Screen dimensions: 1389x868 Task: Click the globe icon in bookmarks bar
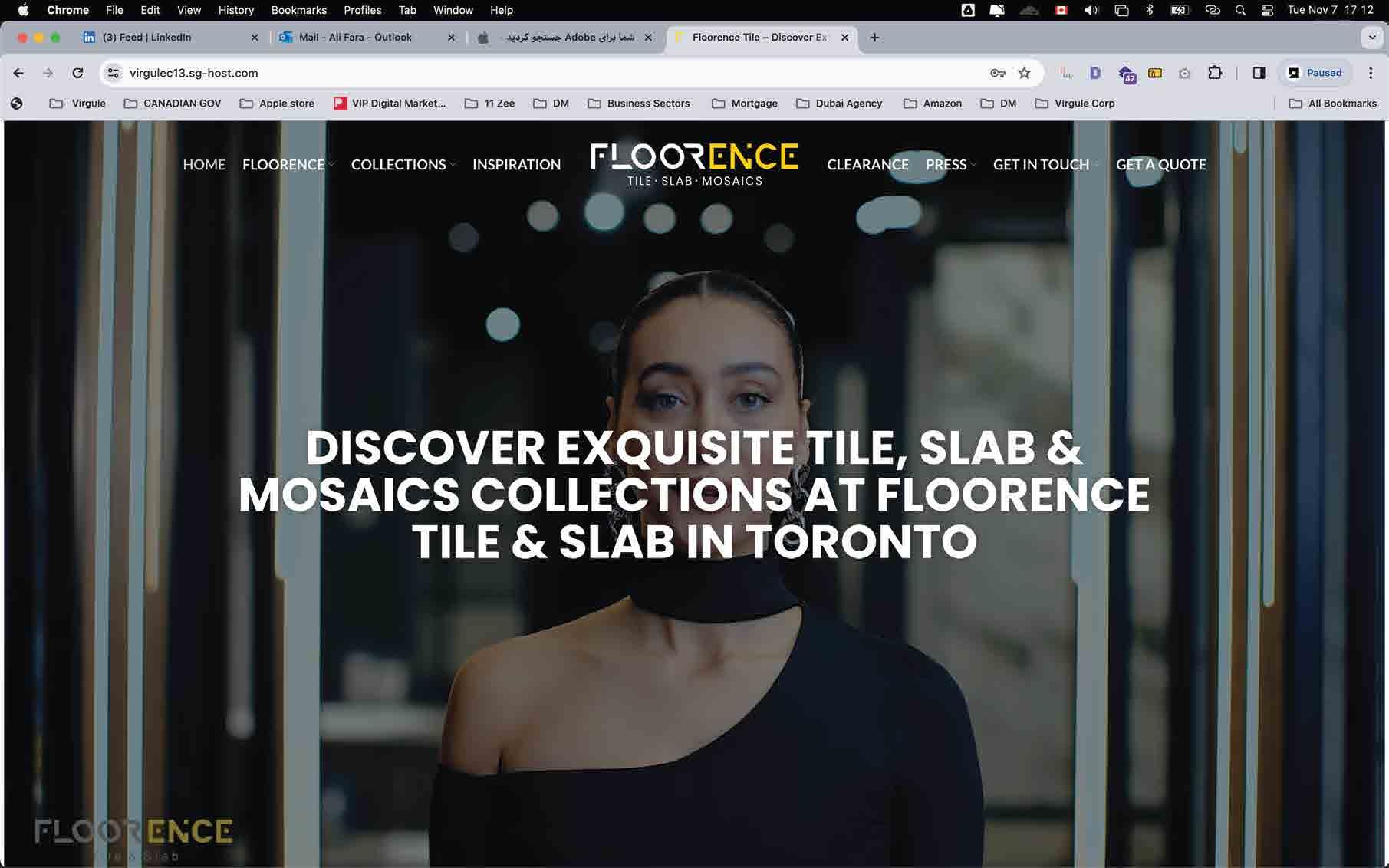pos(17,104)
